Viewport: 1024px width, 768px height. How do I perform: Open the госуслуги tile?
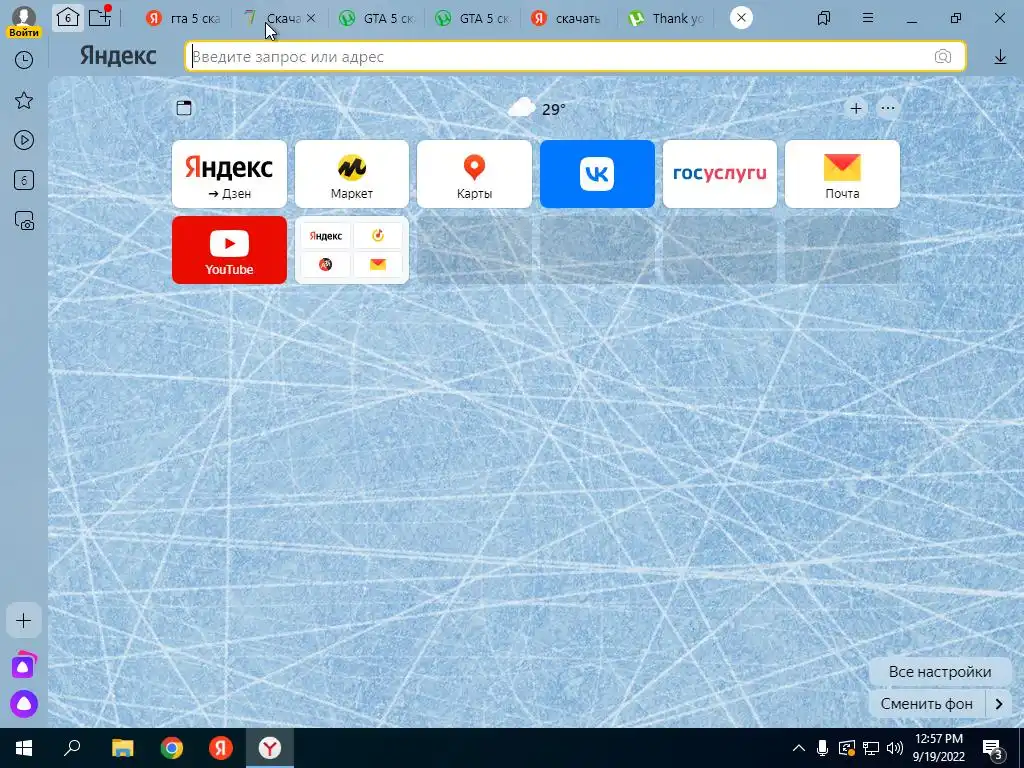(x=720, y=174)
